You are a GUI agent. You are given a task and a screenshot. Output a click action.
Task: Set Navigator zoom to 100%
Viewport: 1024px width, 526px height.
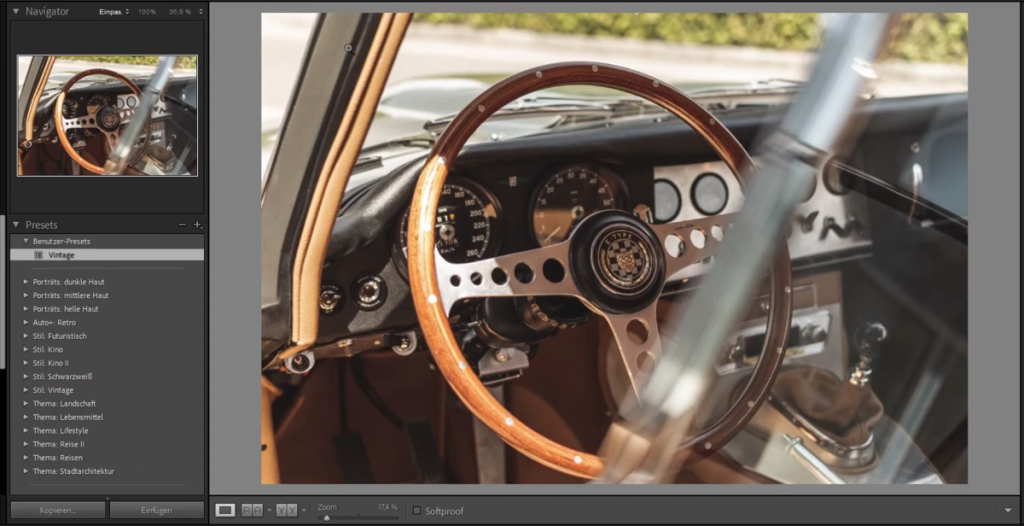pos(147,12)
